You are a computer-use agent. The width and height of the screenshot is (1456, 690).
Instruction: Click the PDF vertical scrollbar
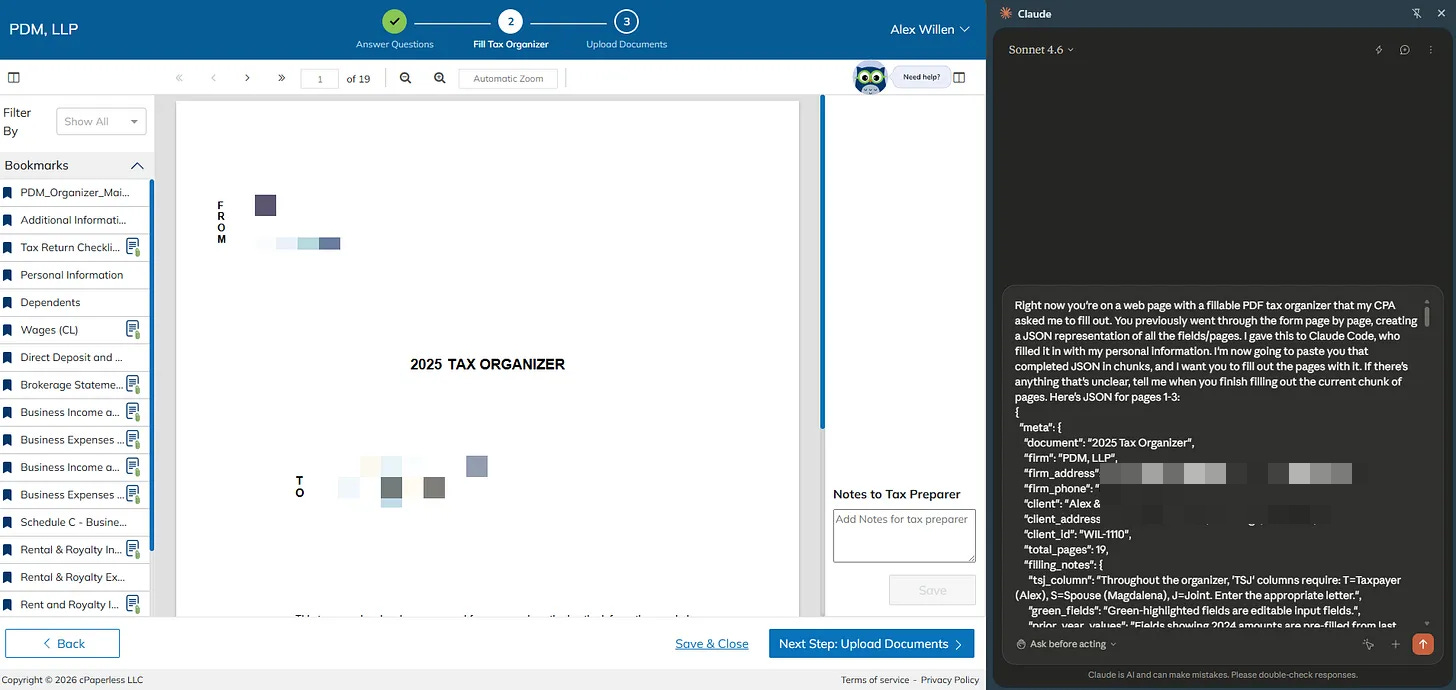(x=822, y=263)
